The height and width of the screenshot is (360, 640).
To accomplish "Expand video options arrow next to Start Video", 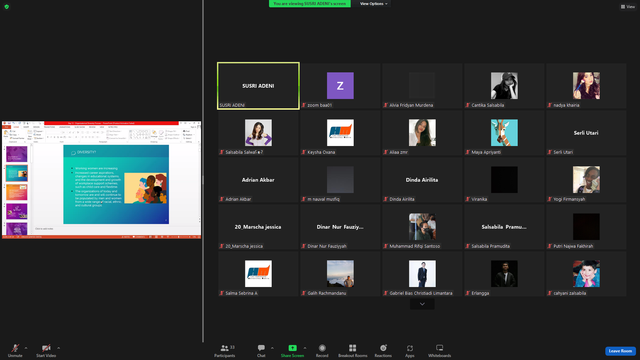I will point(58,348).
